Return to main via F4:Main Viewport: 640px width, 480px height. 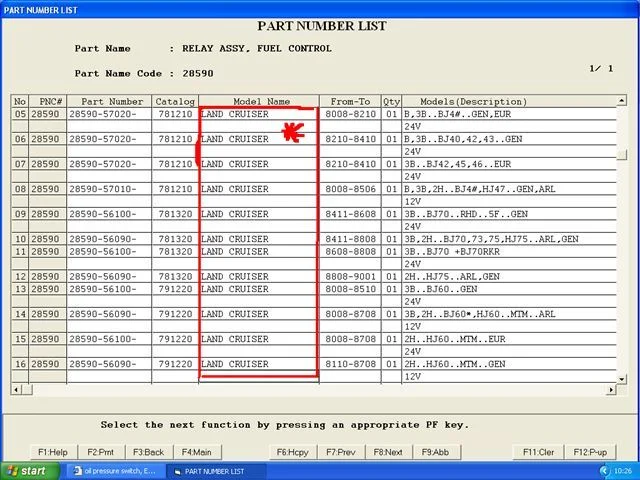pyautogui.click(x=197, y=452)
